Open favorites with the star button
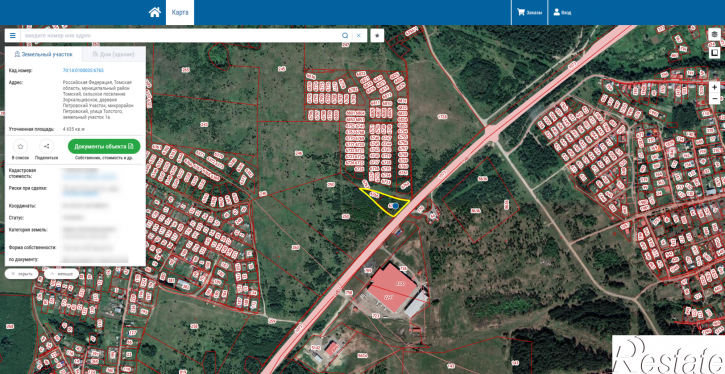Image resolution: width=725 pixels, height=374 pixels. pos(377,36)
